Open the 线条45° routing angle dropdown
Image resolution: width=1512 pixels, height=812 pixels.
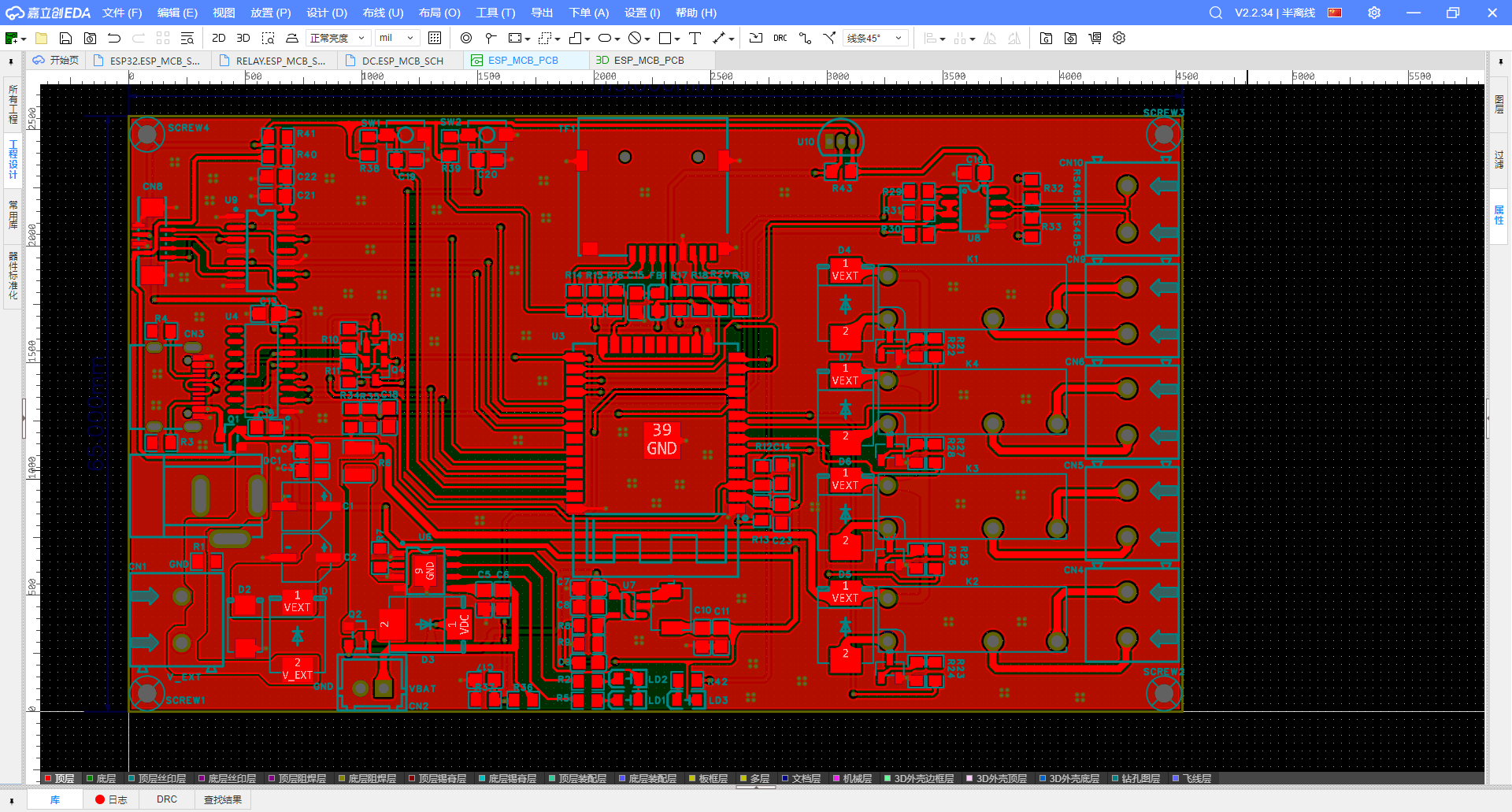876,38
